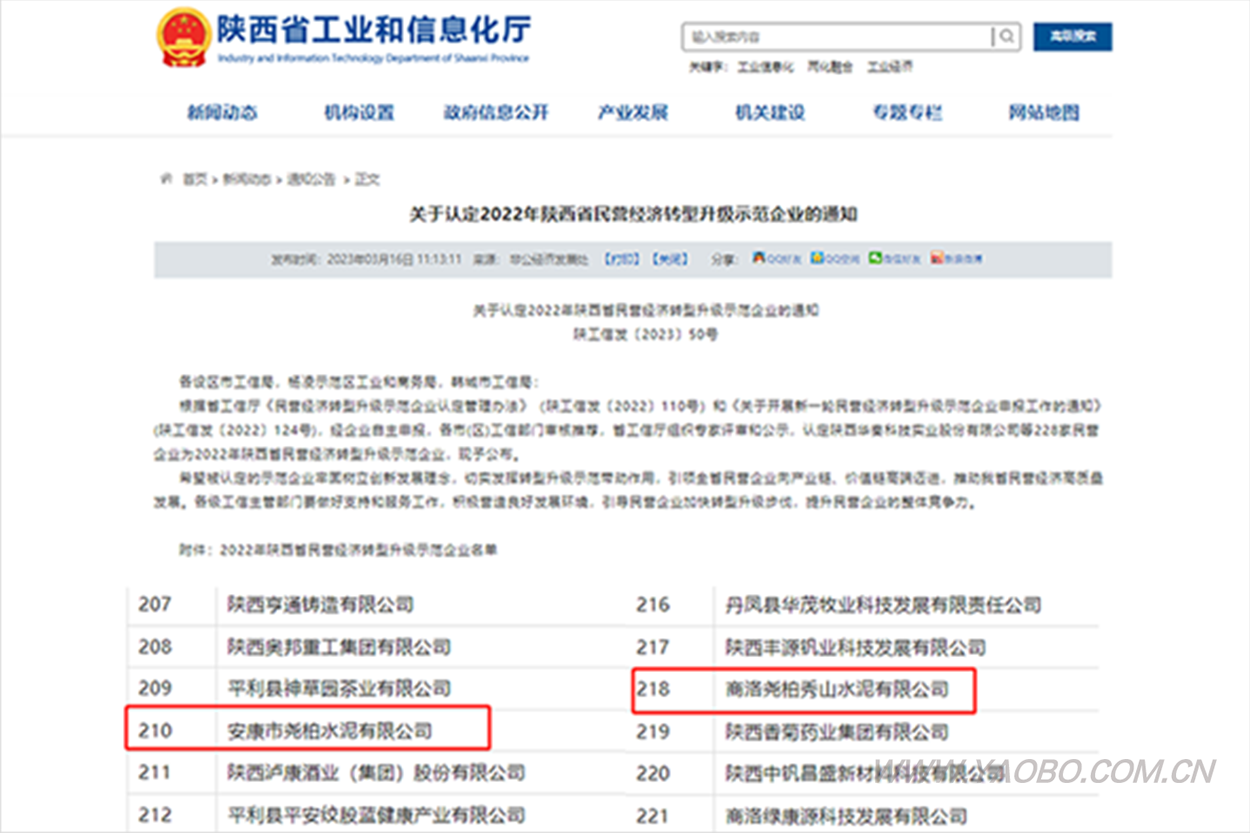
Task: Click the document number 陕工信发〔2023〕50号
Action: (645, 335)
